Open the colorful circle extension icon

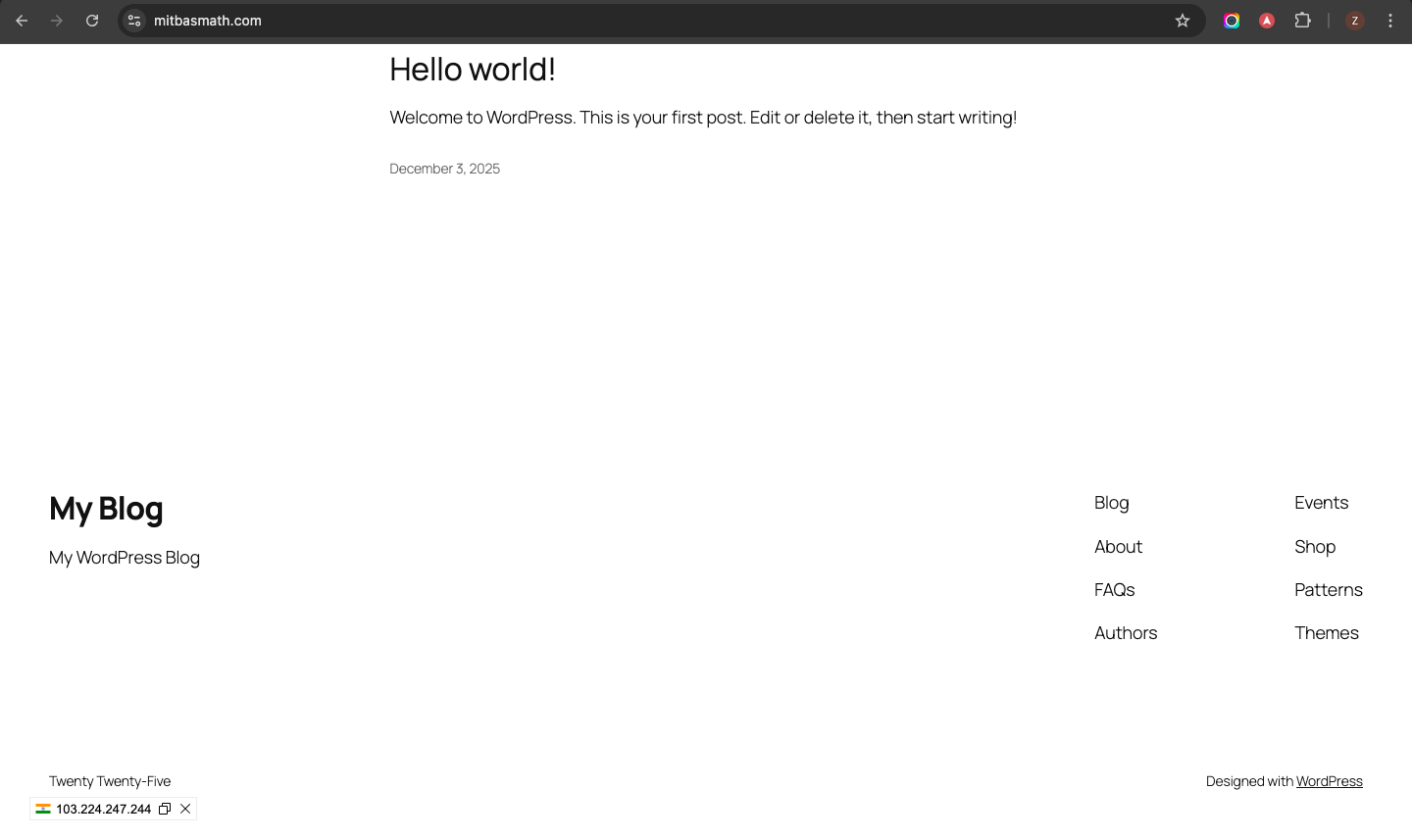coord(1232,21)
